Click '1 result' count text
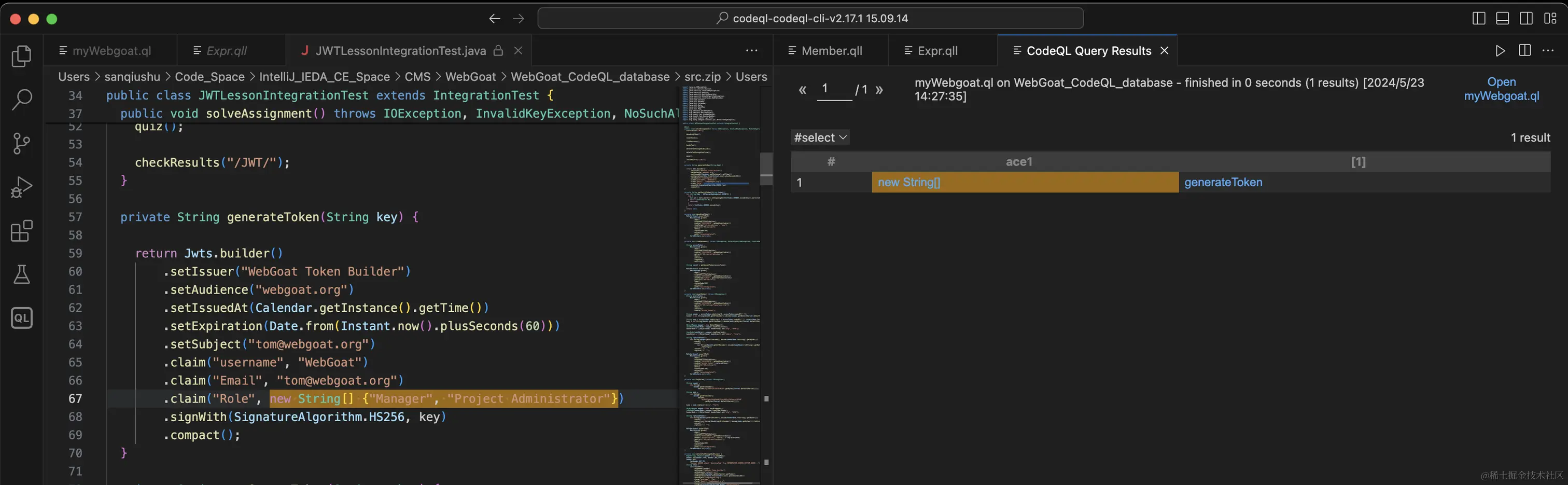The image size is (1568, 485). pyautogui.click(x=1530, y=137)
